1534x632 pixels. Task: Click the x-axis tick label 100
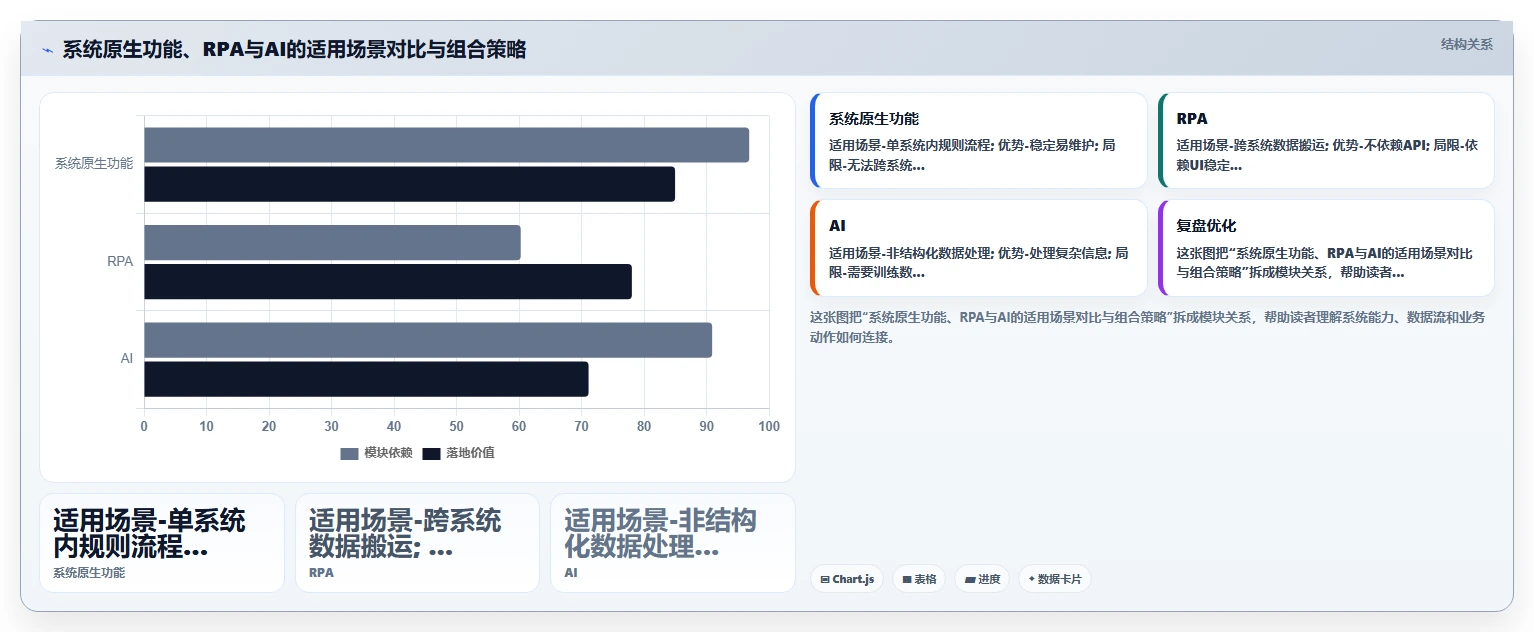(769, 427)
